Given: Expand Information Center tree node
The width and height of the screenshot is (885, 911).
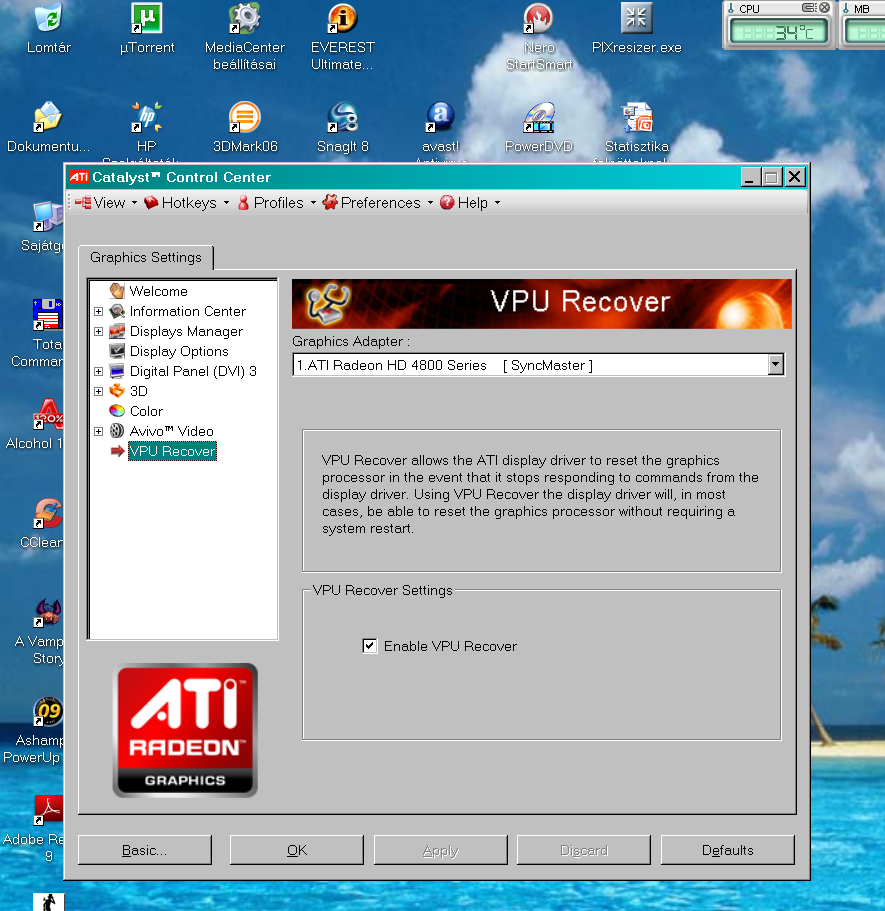Looking at the screenshot, I should (x=98, y=311).
